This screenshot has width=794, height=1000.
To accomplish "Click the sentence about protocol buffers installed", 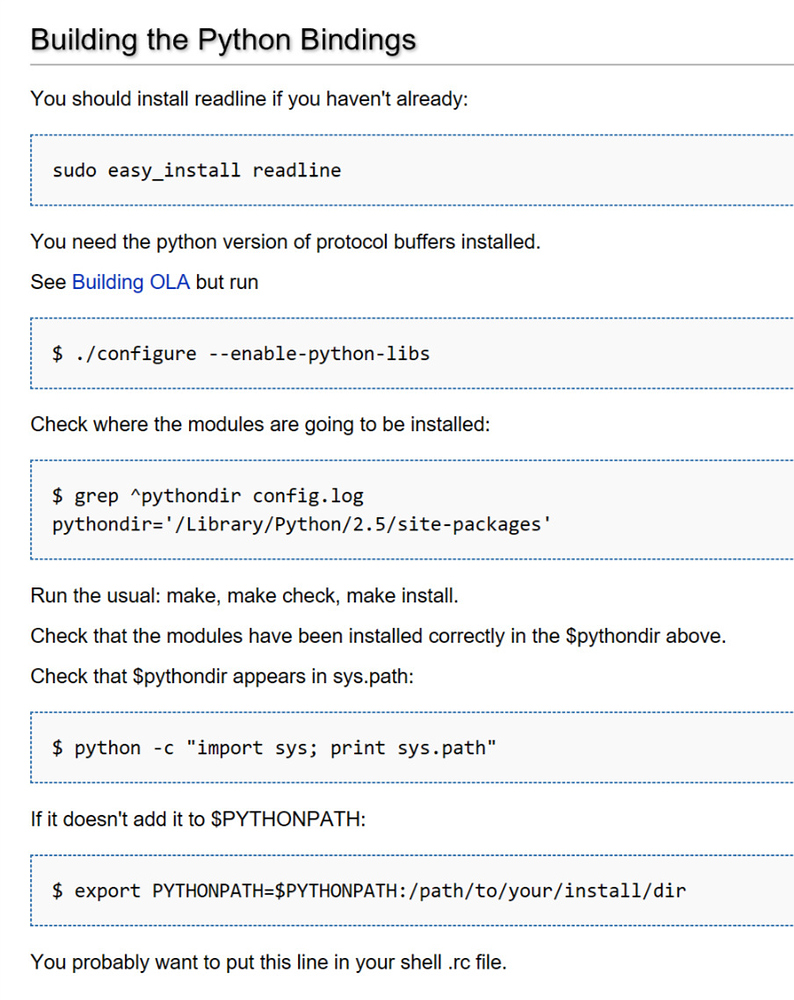I will [285, 242].
